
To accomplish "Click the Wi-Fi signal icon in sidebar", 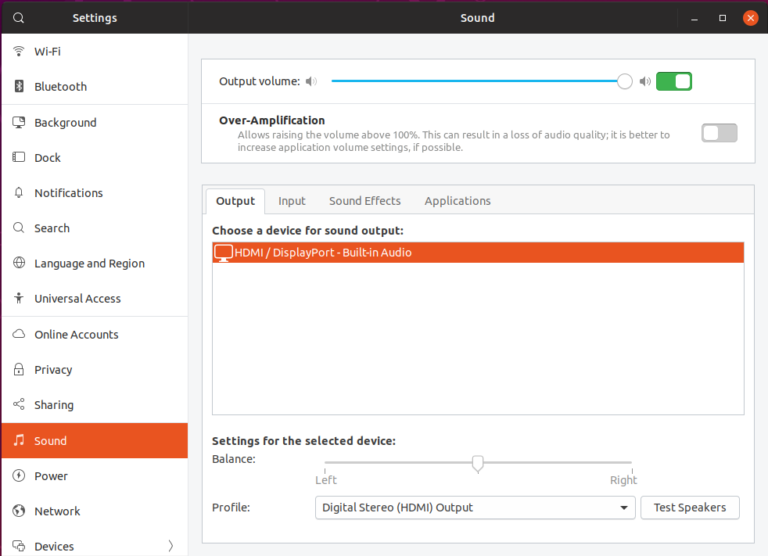I will pos(19,51).
